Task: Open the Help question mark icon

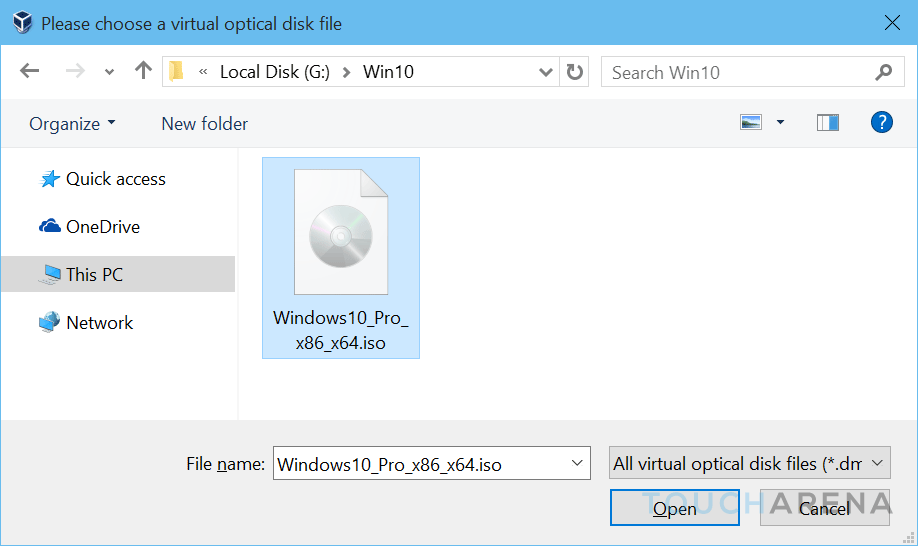Action: point(881,123)
